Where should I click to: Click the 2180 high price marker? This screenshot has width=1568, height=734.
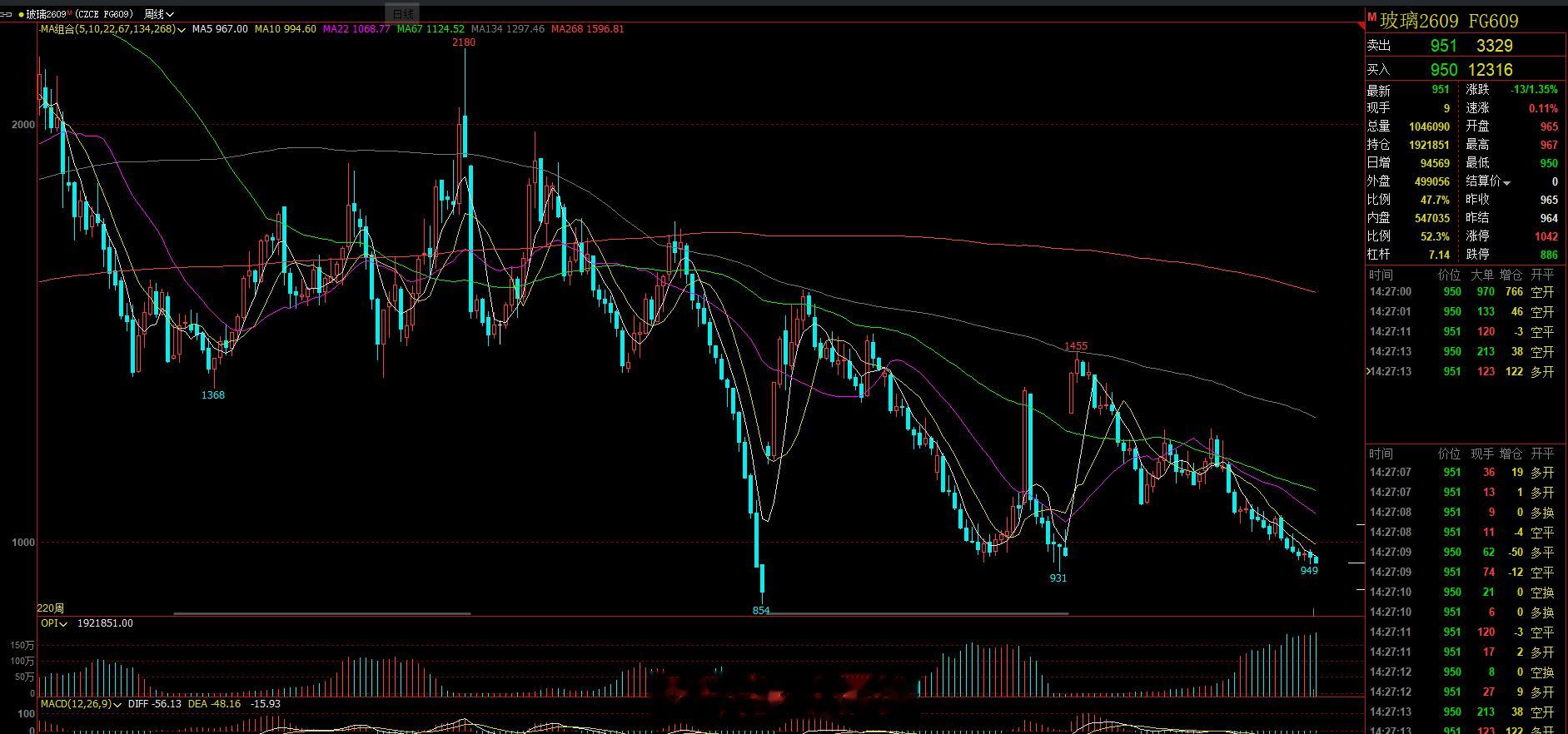click(x=464, y=42)
